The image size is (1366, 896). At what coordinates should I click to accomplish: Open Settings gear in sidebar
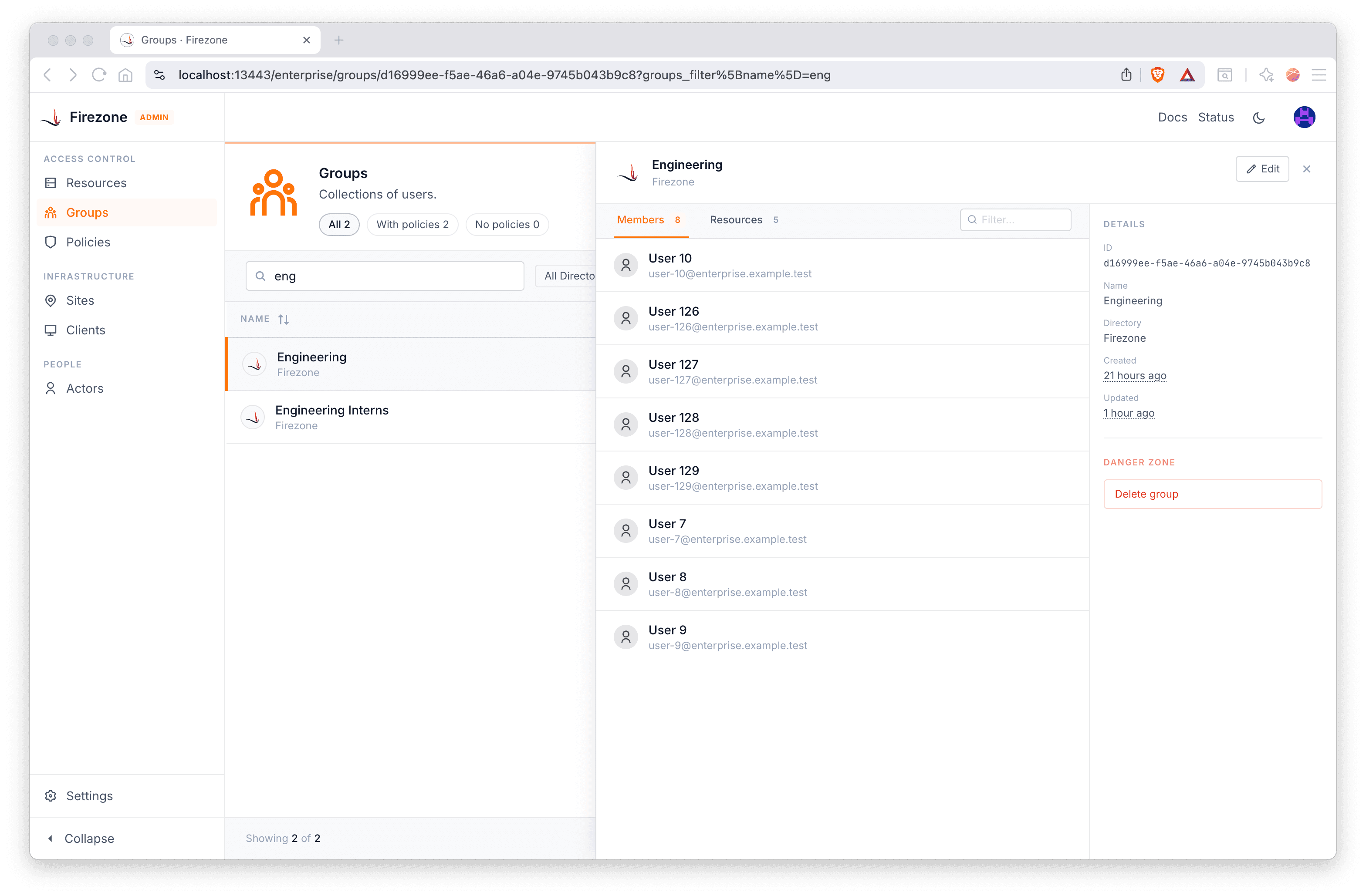[x=51, y=795]
